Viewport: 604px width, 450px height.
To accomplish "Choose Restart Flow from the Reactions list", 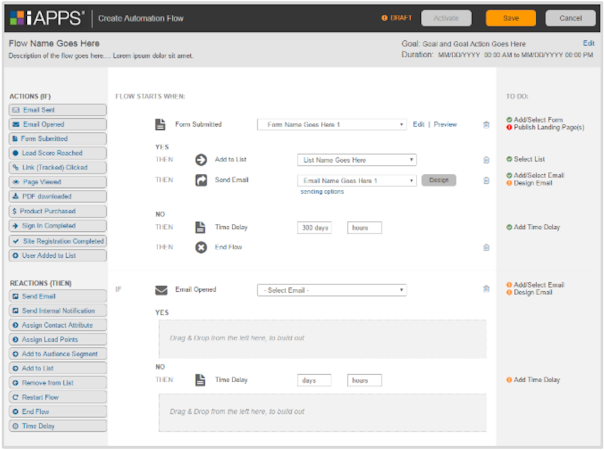I will click(55, 397).
